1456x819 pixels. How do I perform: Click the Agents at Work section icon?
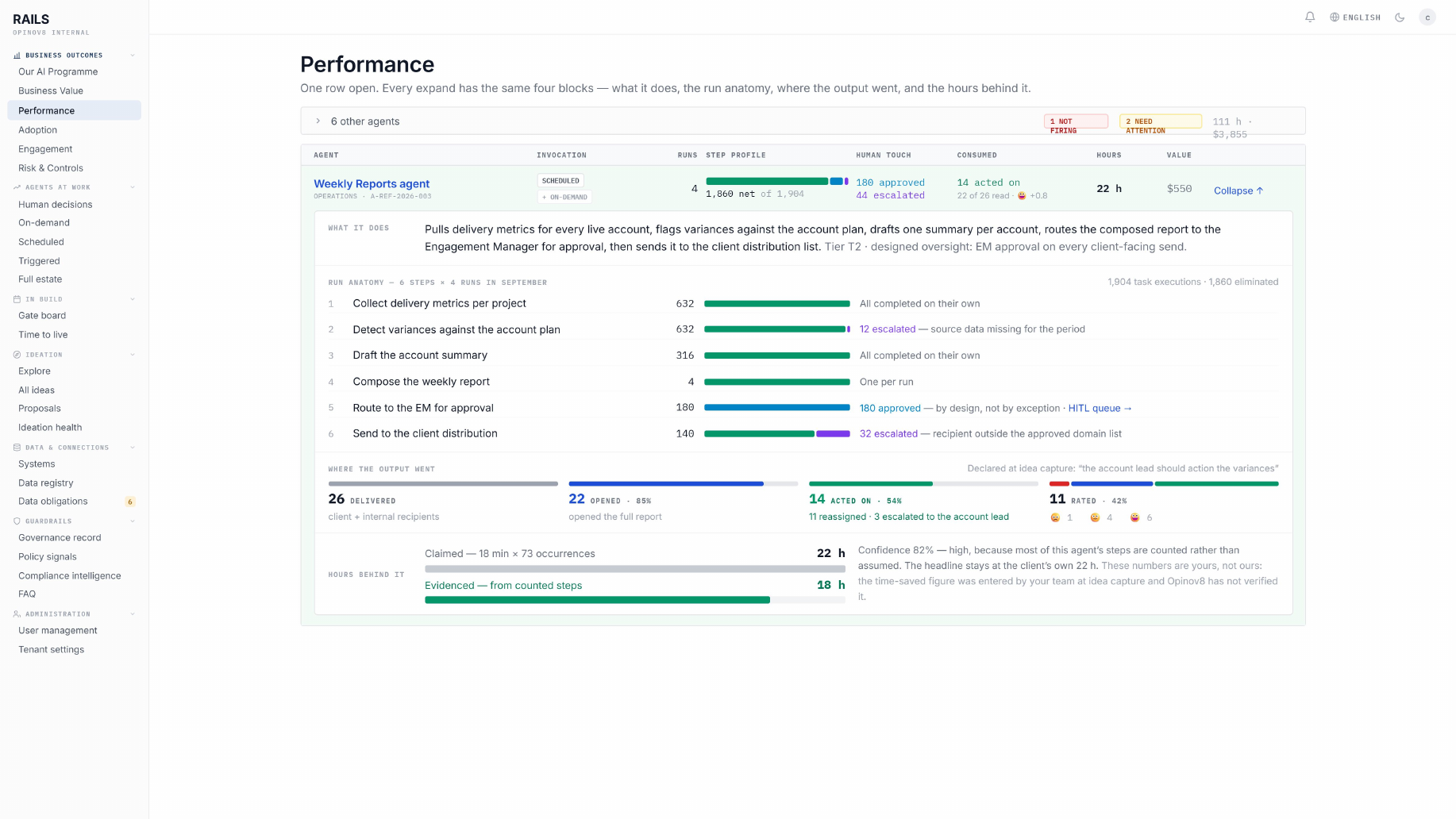17,187
